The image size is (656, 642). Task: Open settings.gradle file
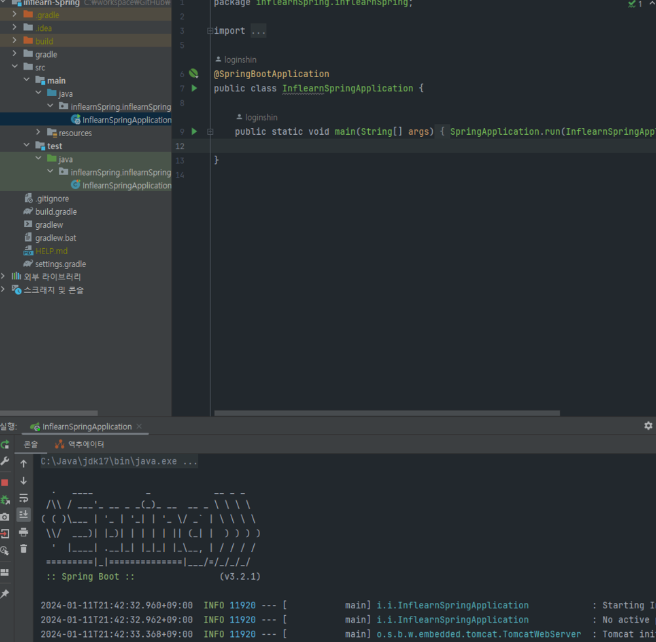coord(60,264)
